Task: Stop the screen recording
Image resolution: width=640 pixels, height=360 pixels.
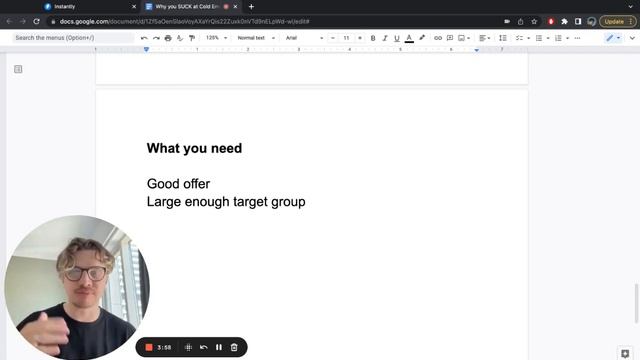Action: pos(149,347)
